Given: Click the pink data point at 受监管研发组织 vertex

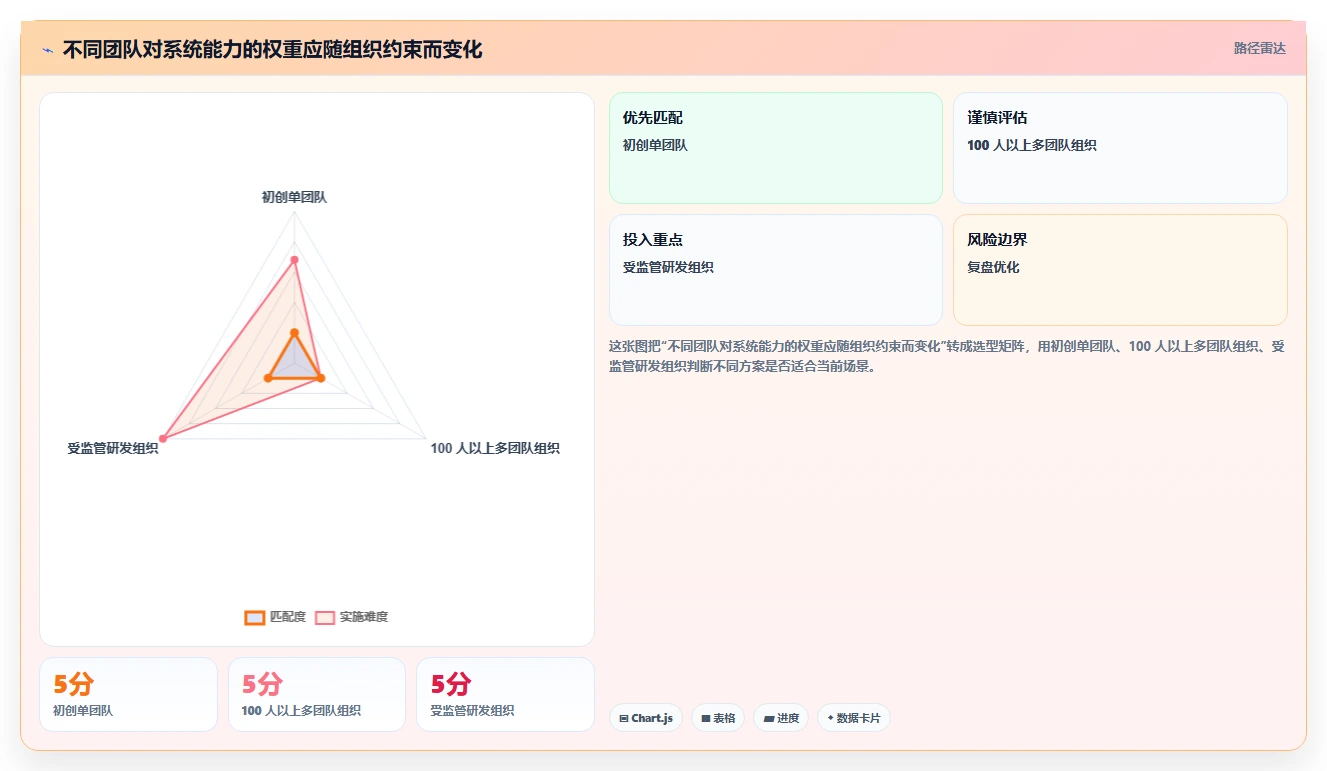Looking at the screenshot, I should click(x=164, y=439).
